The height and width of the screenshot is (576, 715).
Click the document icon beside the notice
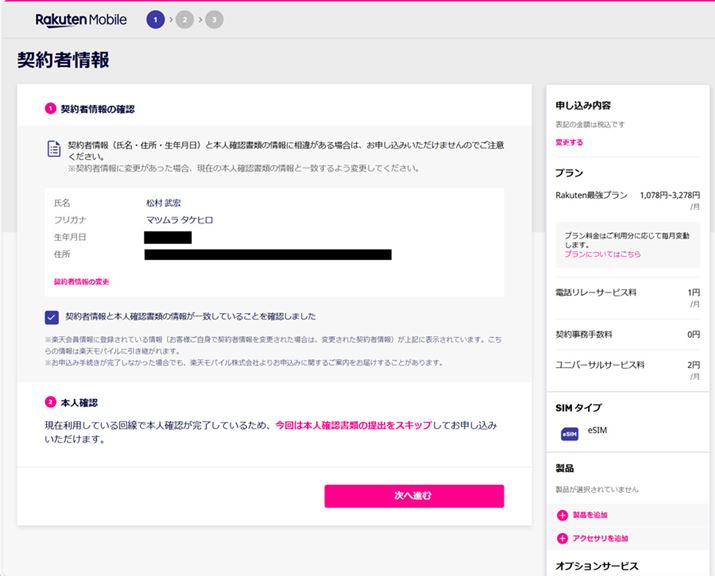click(x=54, y=149)
